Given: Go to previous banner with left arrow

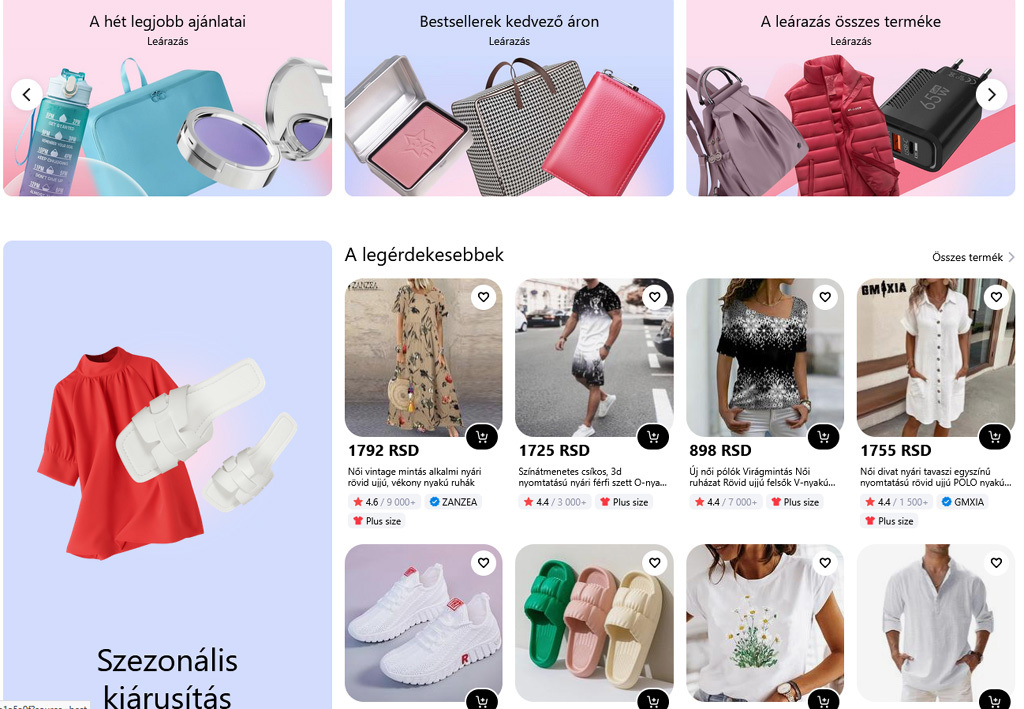Looking at the screenshot, I should pos(27,95).
